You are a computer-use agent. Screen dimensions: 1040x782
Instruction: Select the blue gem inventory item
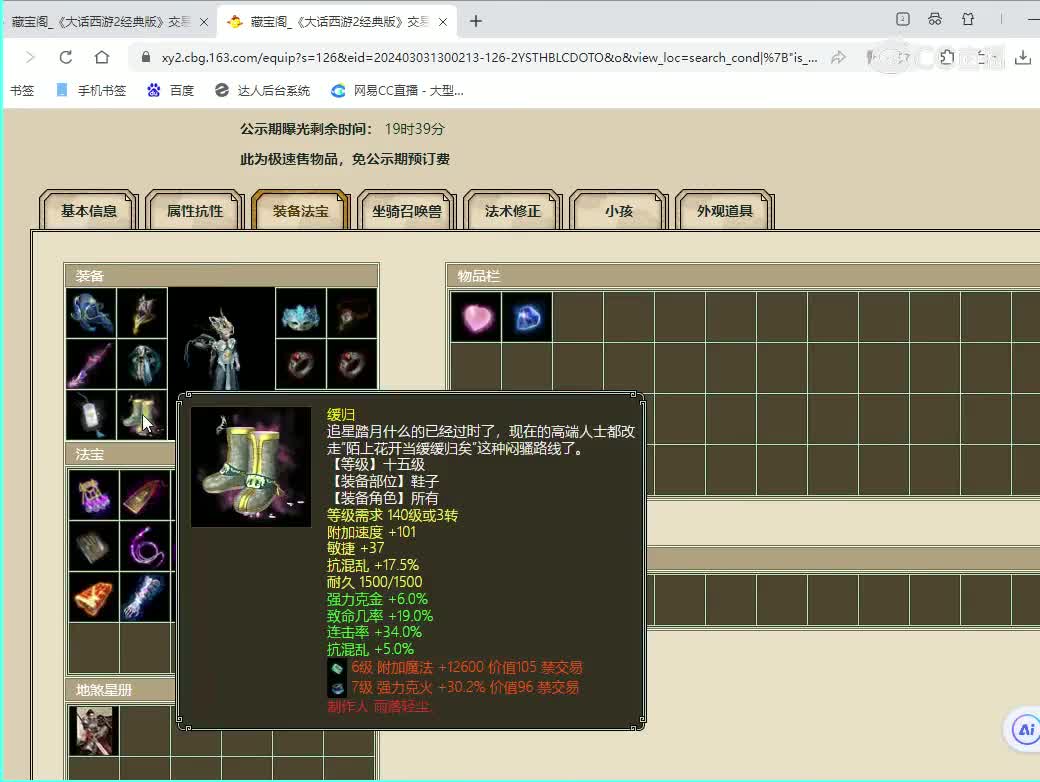(x=527, y=318)
